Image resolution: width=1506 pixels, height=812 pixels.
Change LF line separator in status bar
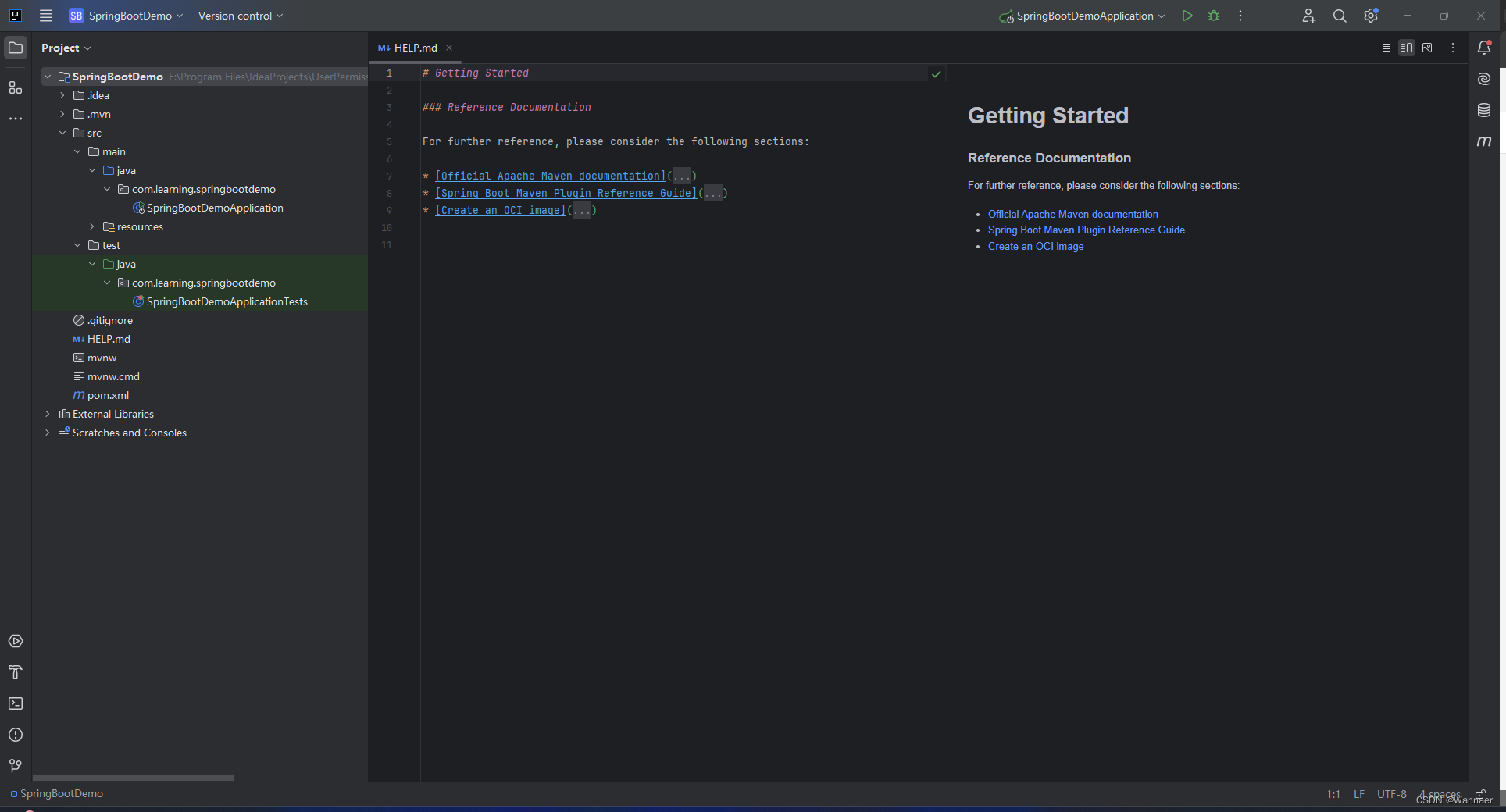click(x=1359, y=794)
